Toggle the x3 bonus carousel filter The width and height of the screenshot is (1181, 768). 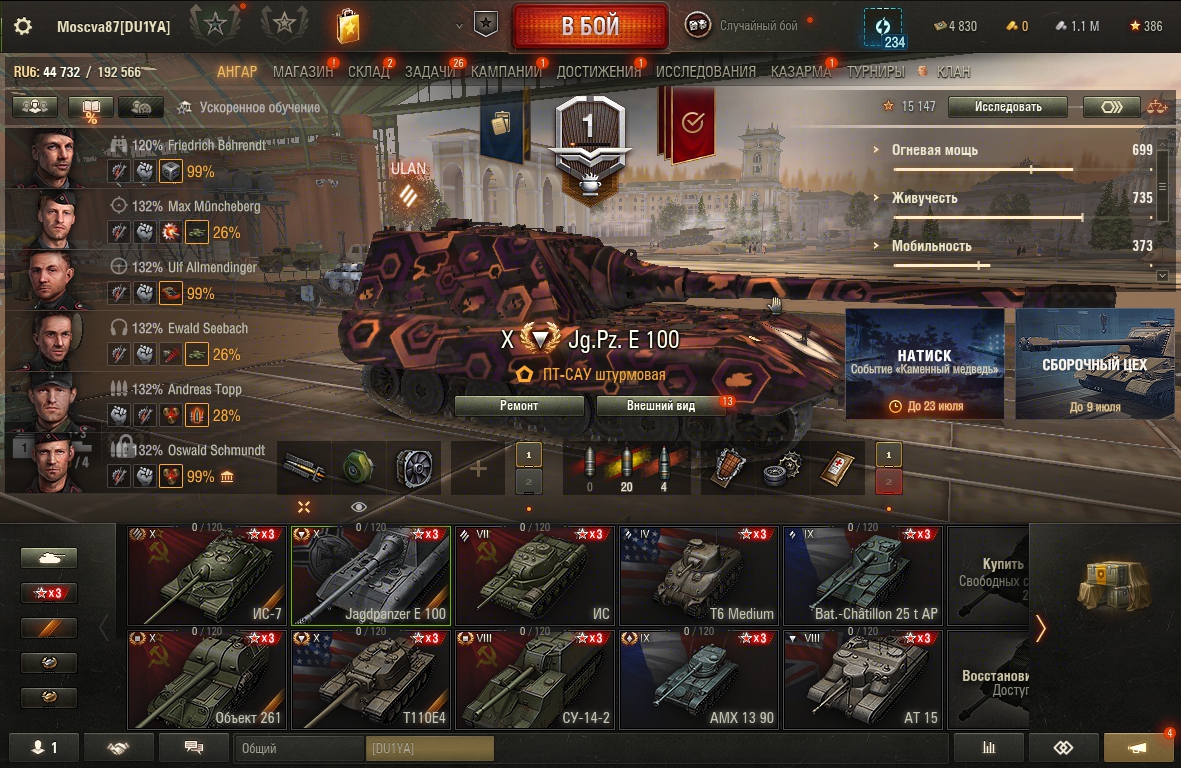[x=49, y=593]
